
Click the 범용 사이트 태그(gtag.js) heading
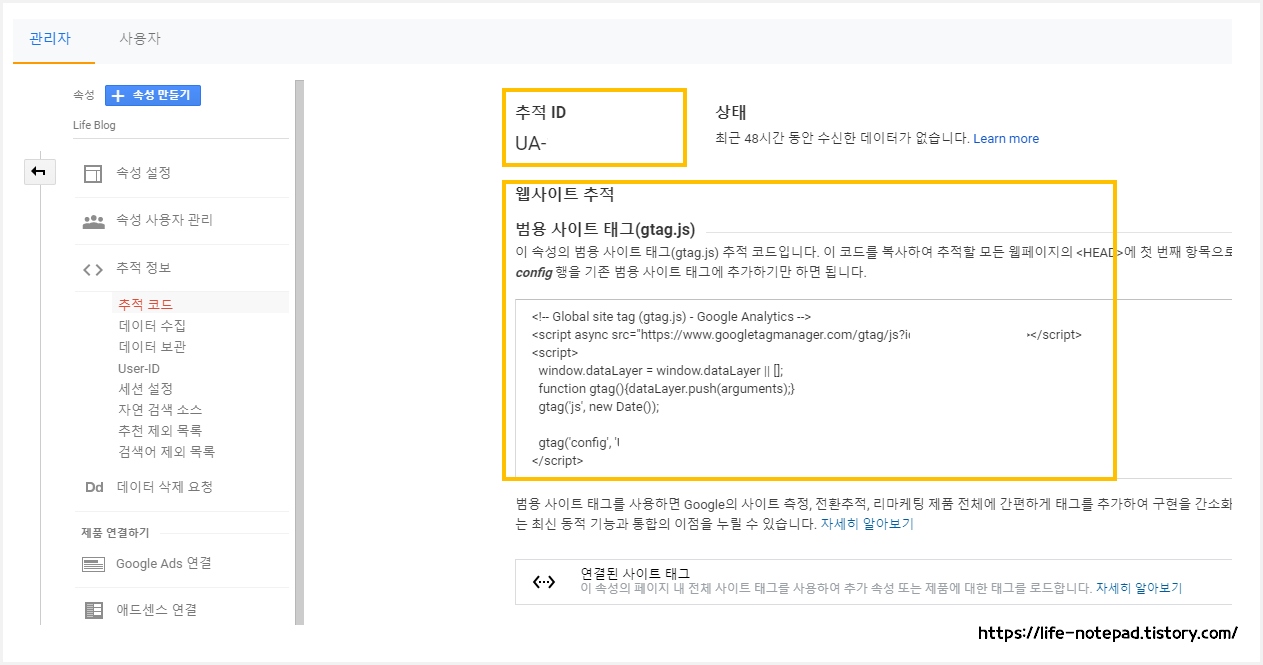(x=605, y=229)
